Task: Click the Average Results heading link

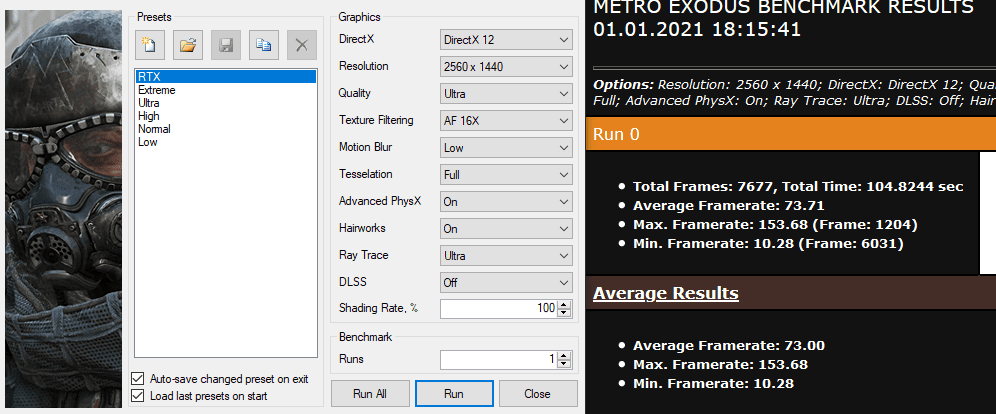Action: click(666, 293)
